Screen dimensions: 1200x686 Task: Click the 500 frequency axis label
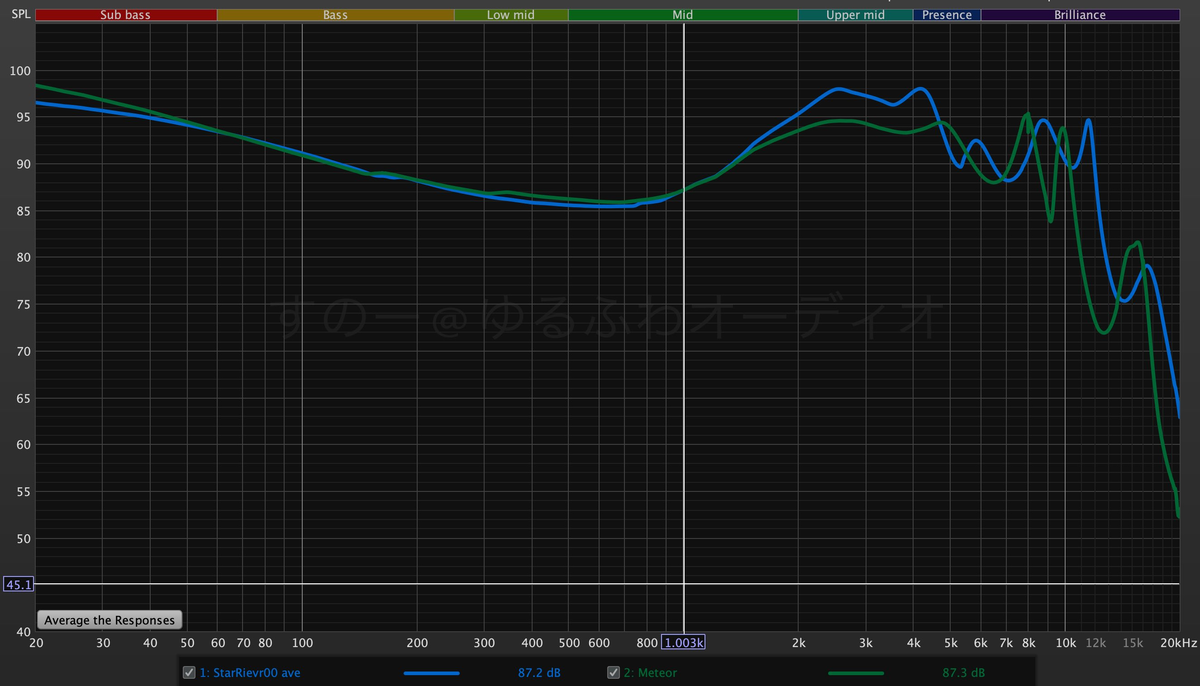pyautogui.click(x=569, y=642)
